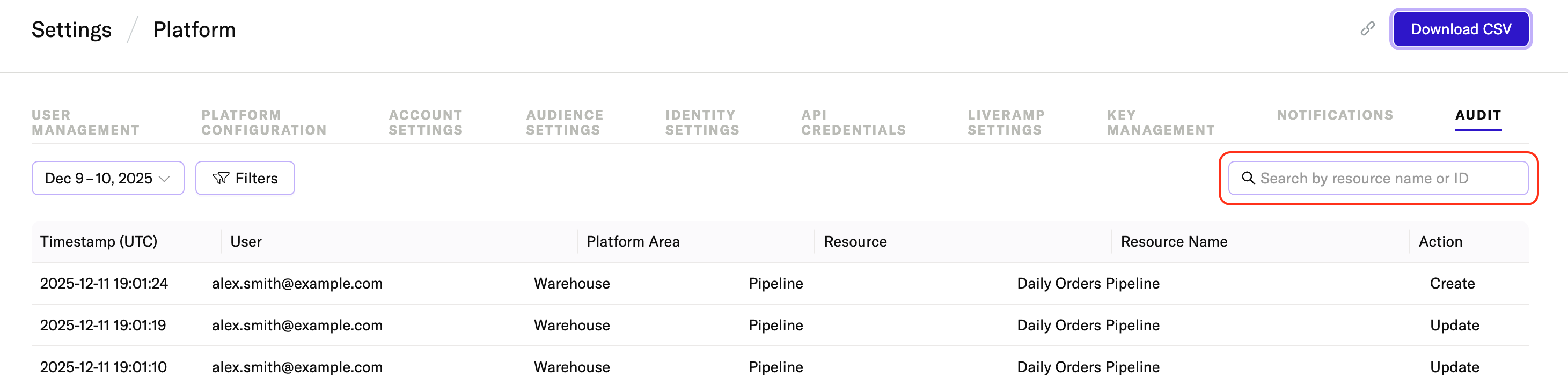Open the LiveRamp Settings tab
This screenshot has height=384, width=1568.
1006,122
